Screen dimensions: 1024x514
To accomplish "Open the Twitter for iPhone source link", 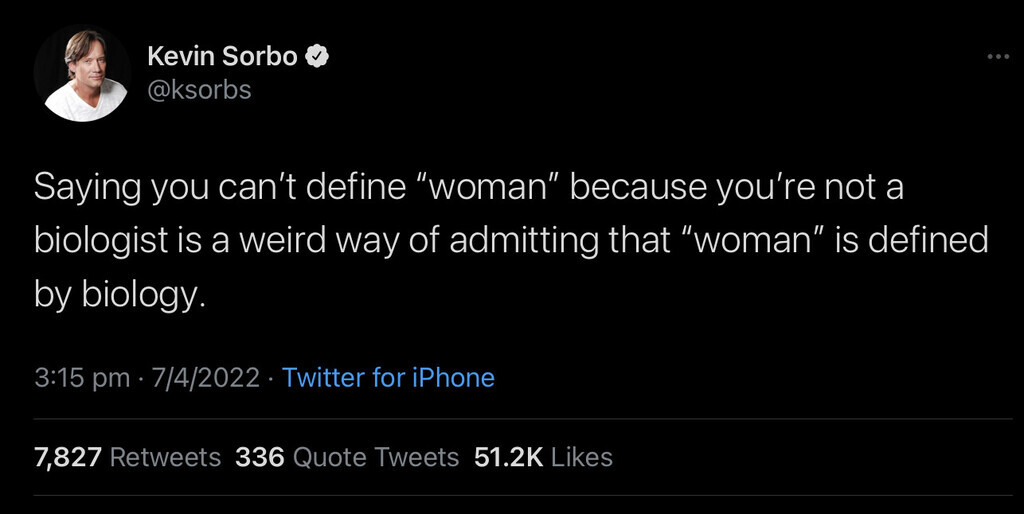I will (x=388, y=378).
